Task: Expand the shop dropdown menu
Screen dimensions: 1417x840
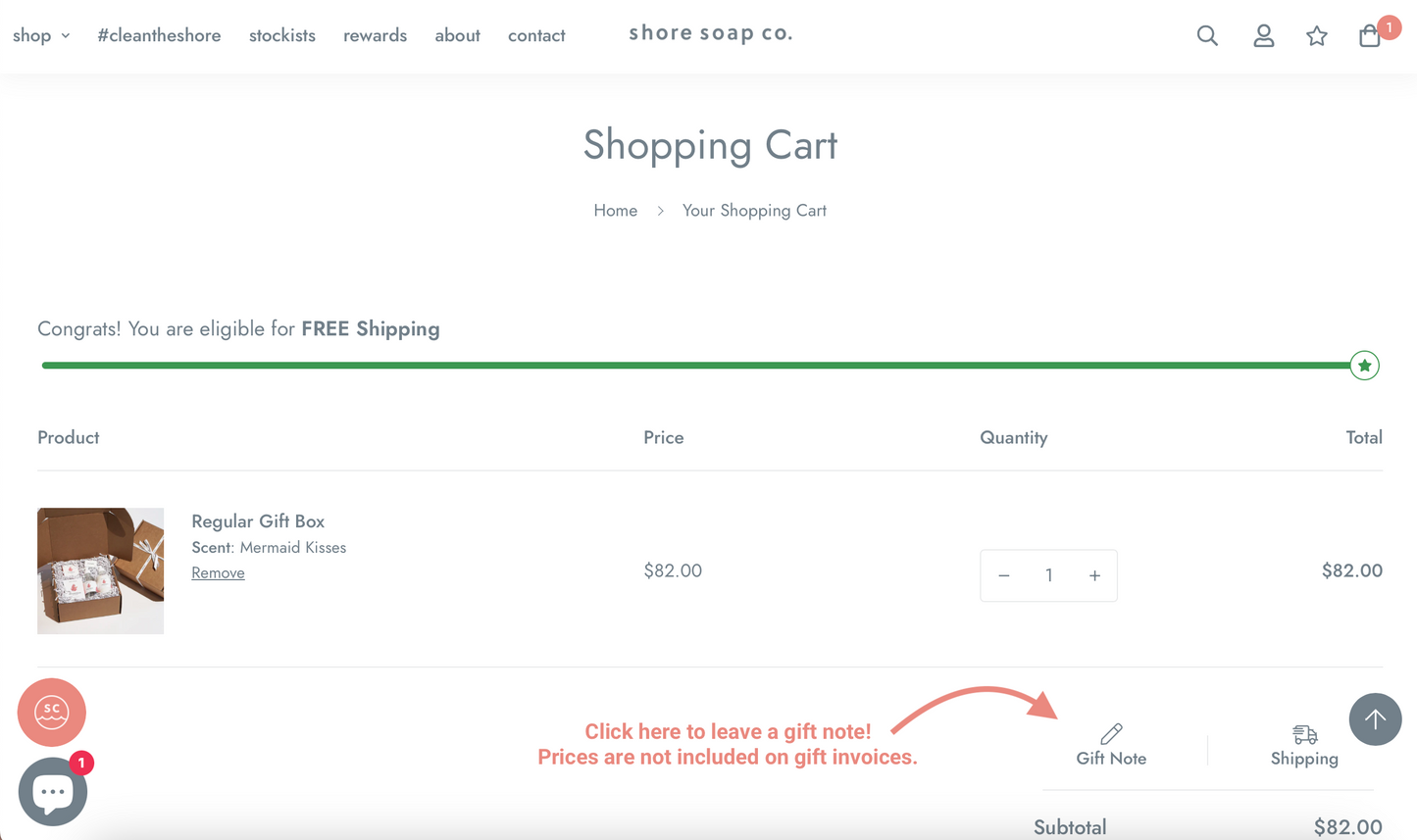Action: coord(41,35)
